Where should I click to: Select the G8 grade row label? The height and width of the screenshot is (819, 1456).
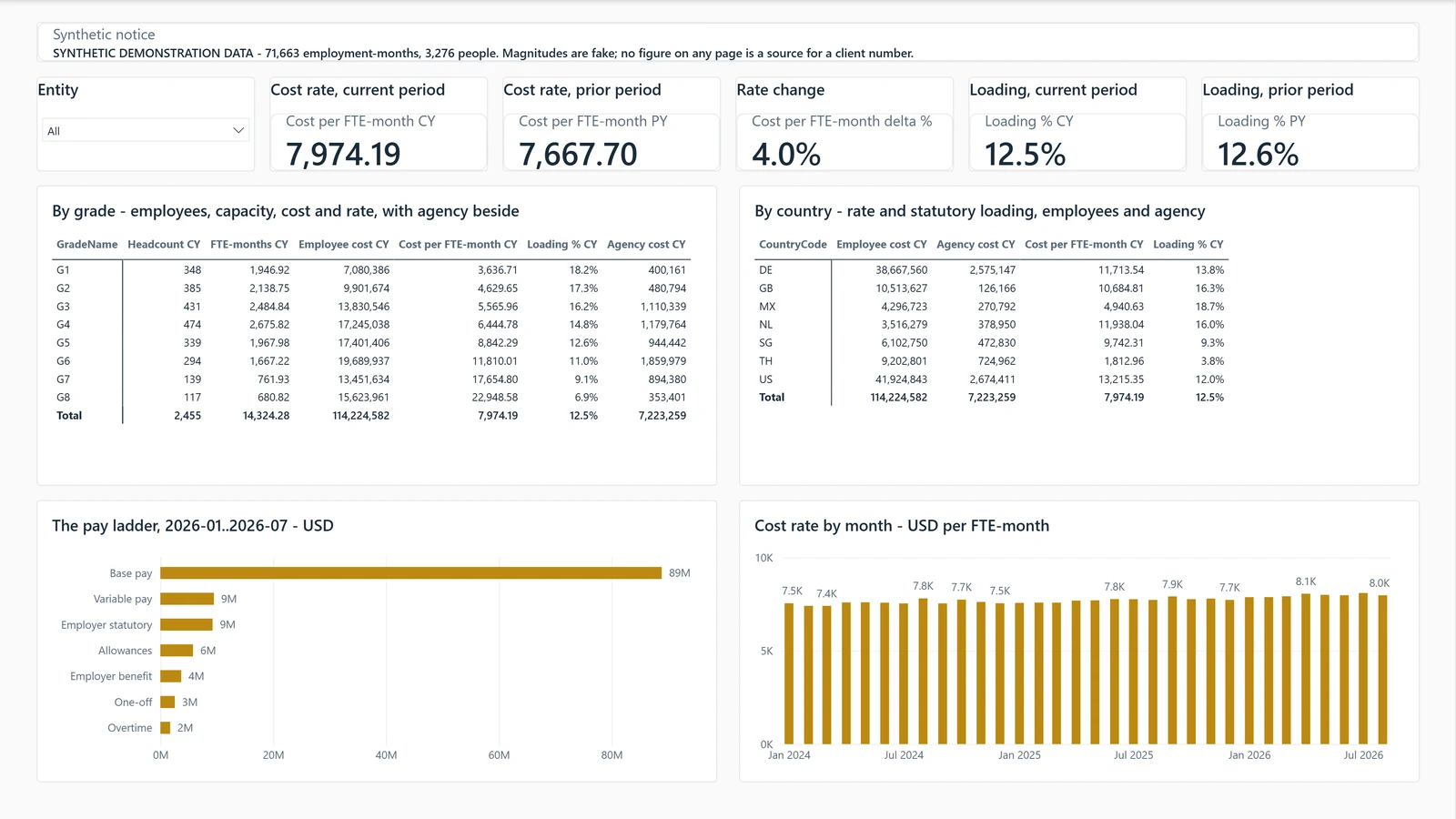(63, 398)
